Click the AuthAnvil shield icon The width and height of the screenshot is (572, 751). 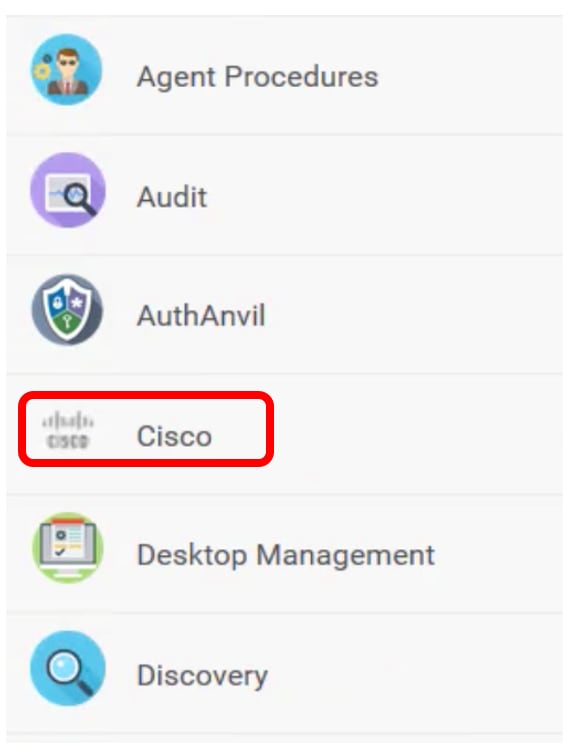click(x=67, y=309)
